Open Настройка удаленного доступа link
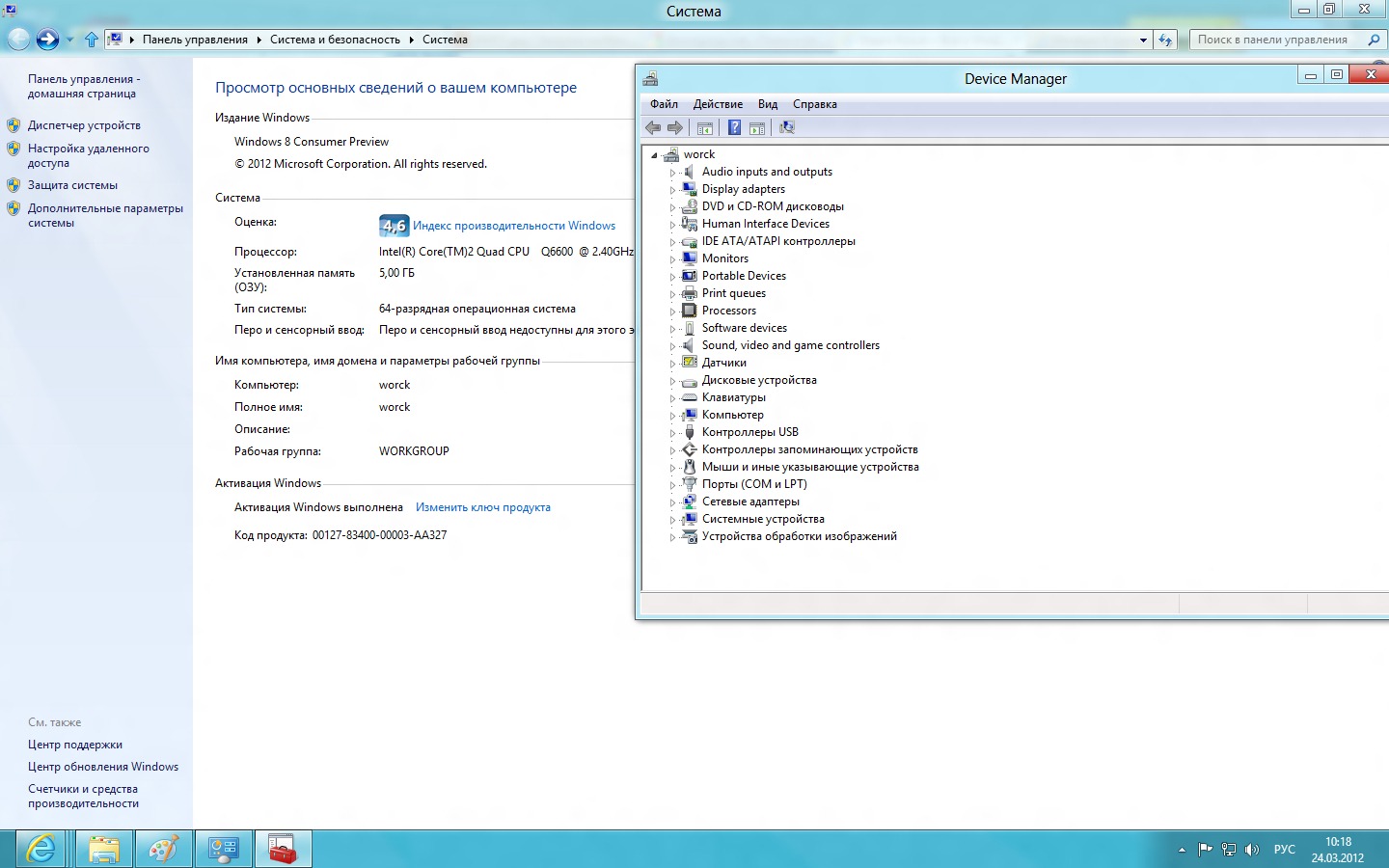Image resolution: width=1389 pixels, height=868 pixels. [x=89, y=155]
